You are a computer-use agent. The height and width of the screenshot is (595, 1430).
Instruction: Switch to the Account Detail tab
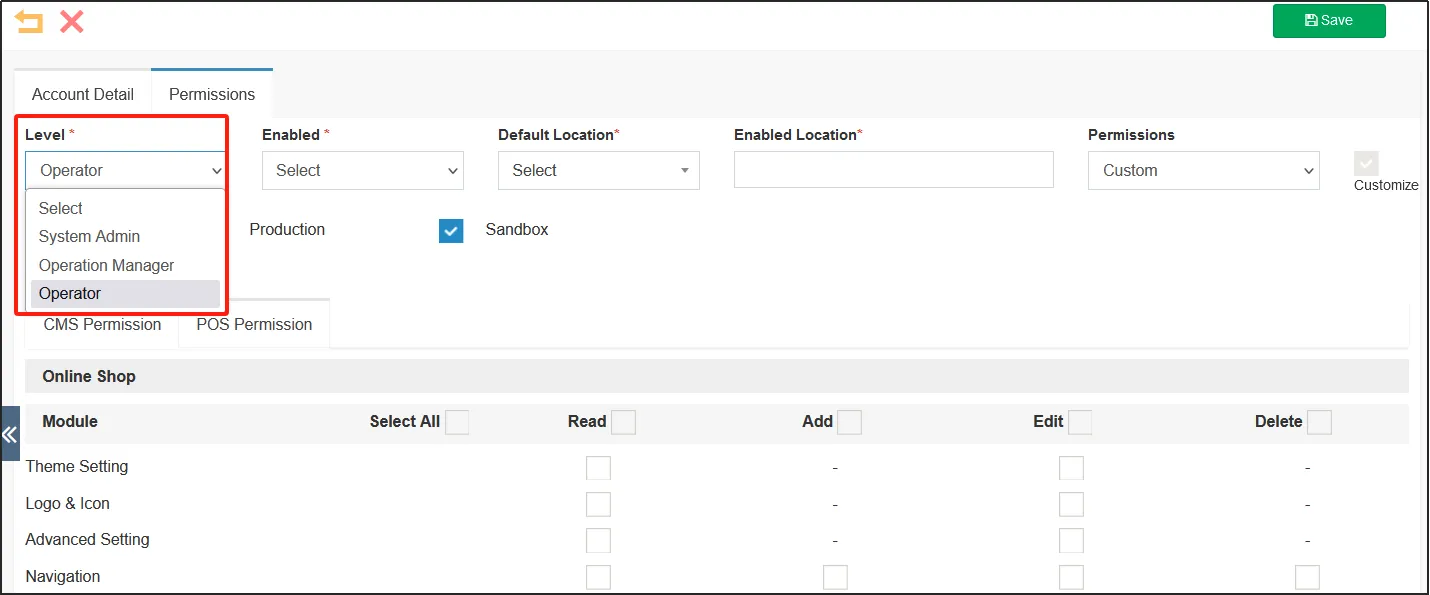(x=83, y=94)
